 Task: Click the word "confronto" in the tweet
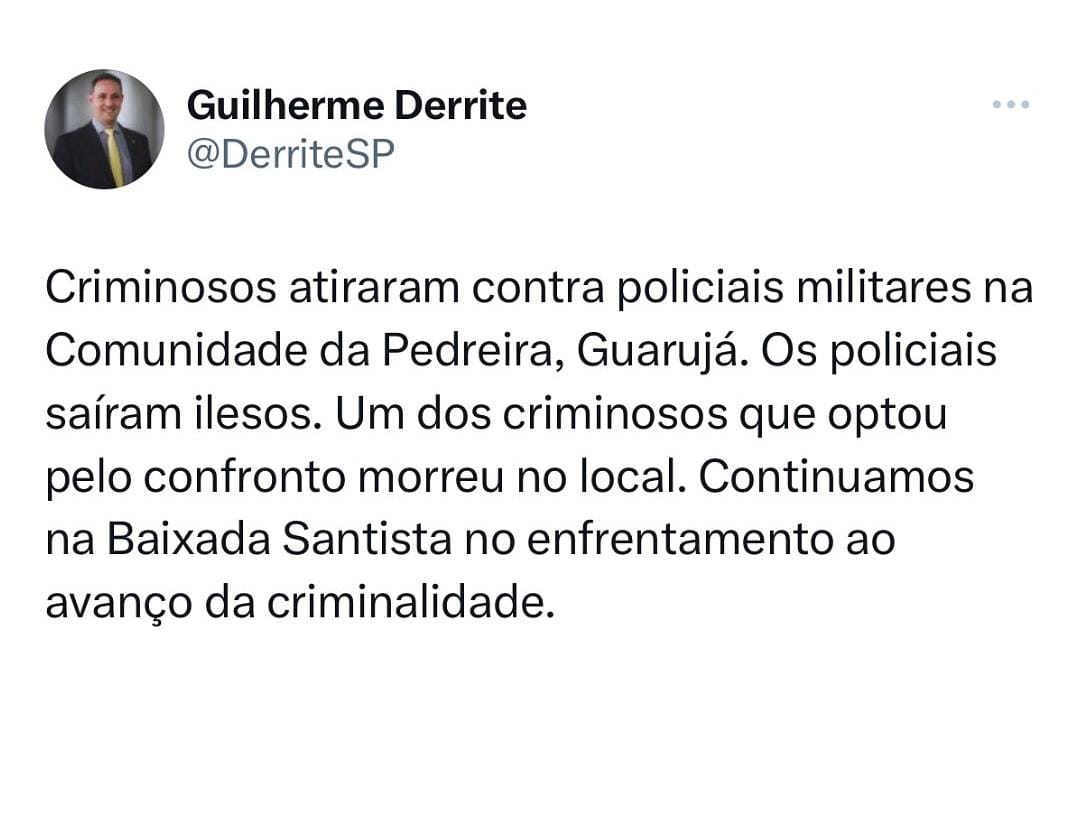(245, 478)
